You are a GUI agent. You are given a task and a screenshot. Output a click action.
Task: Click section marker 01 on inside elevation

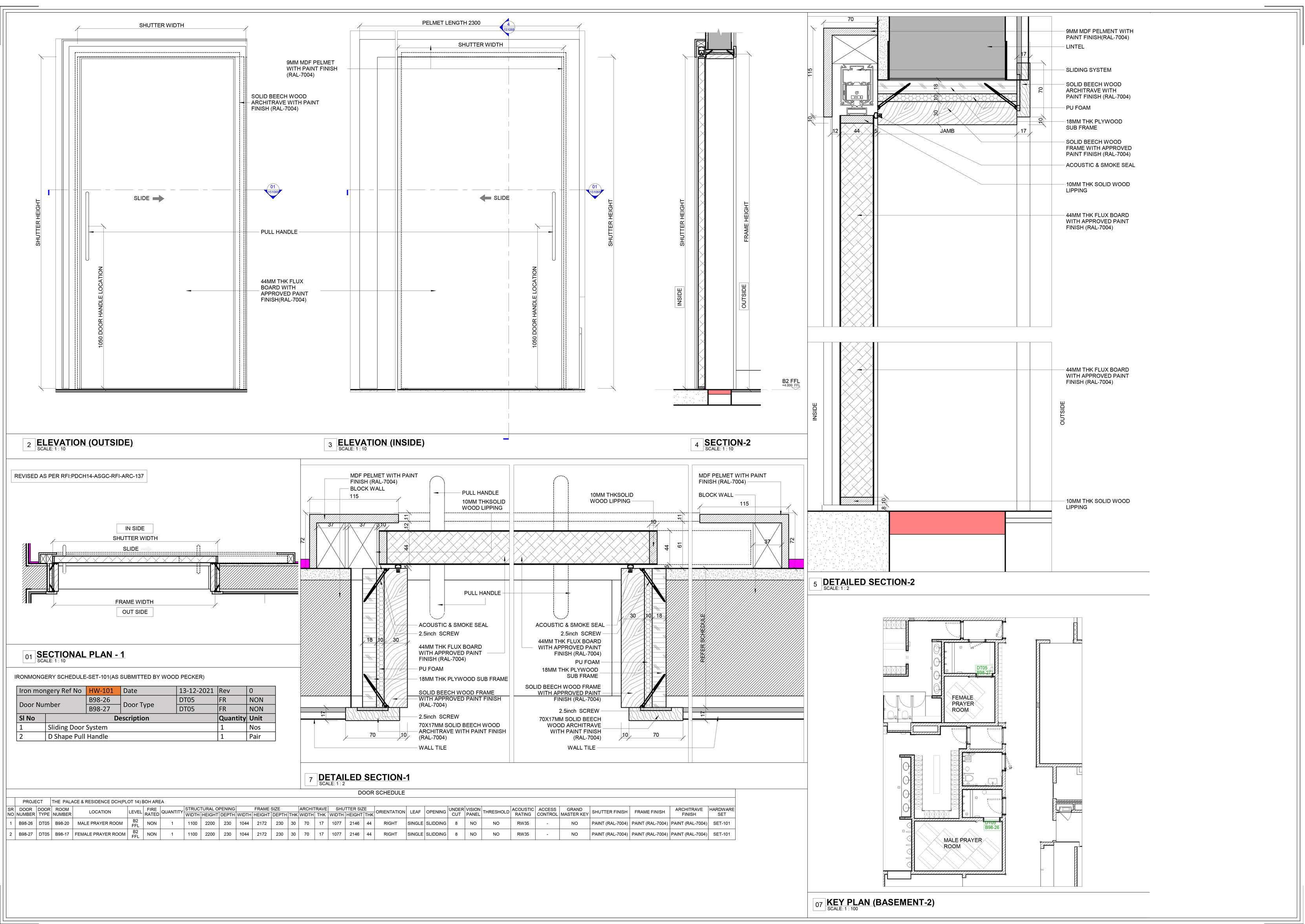595,191
